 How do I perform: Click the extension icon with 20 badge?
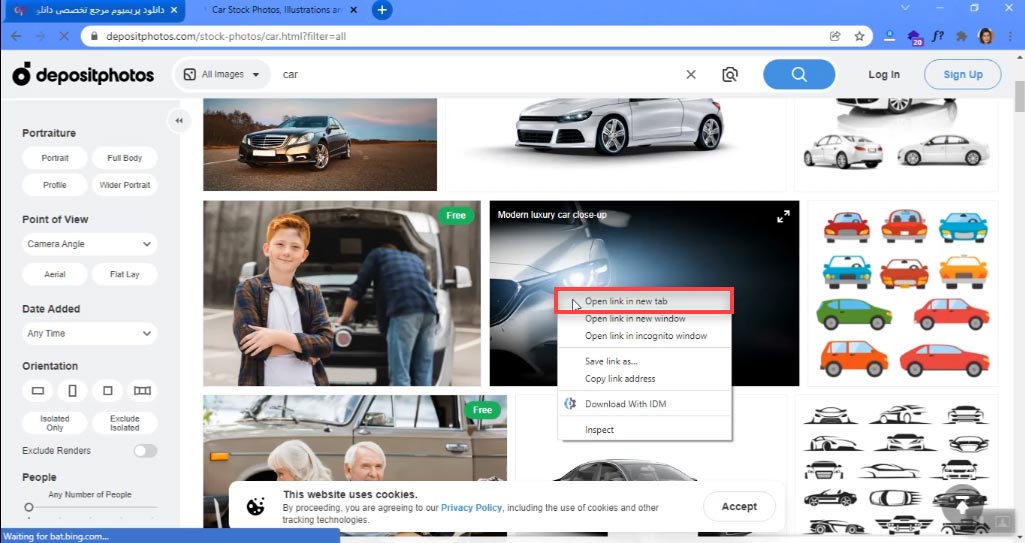(x=914, y=37)
